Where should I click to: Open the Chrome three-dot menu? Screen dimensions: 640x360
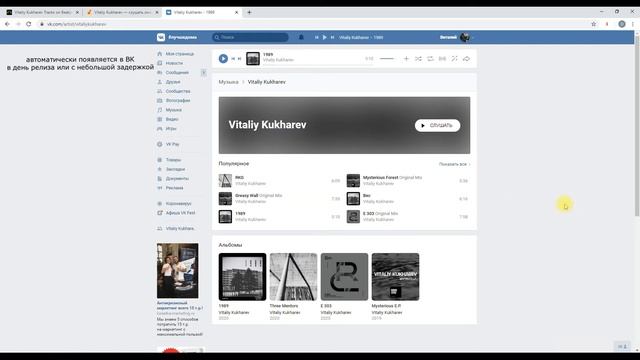[x=633, y=24]
